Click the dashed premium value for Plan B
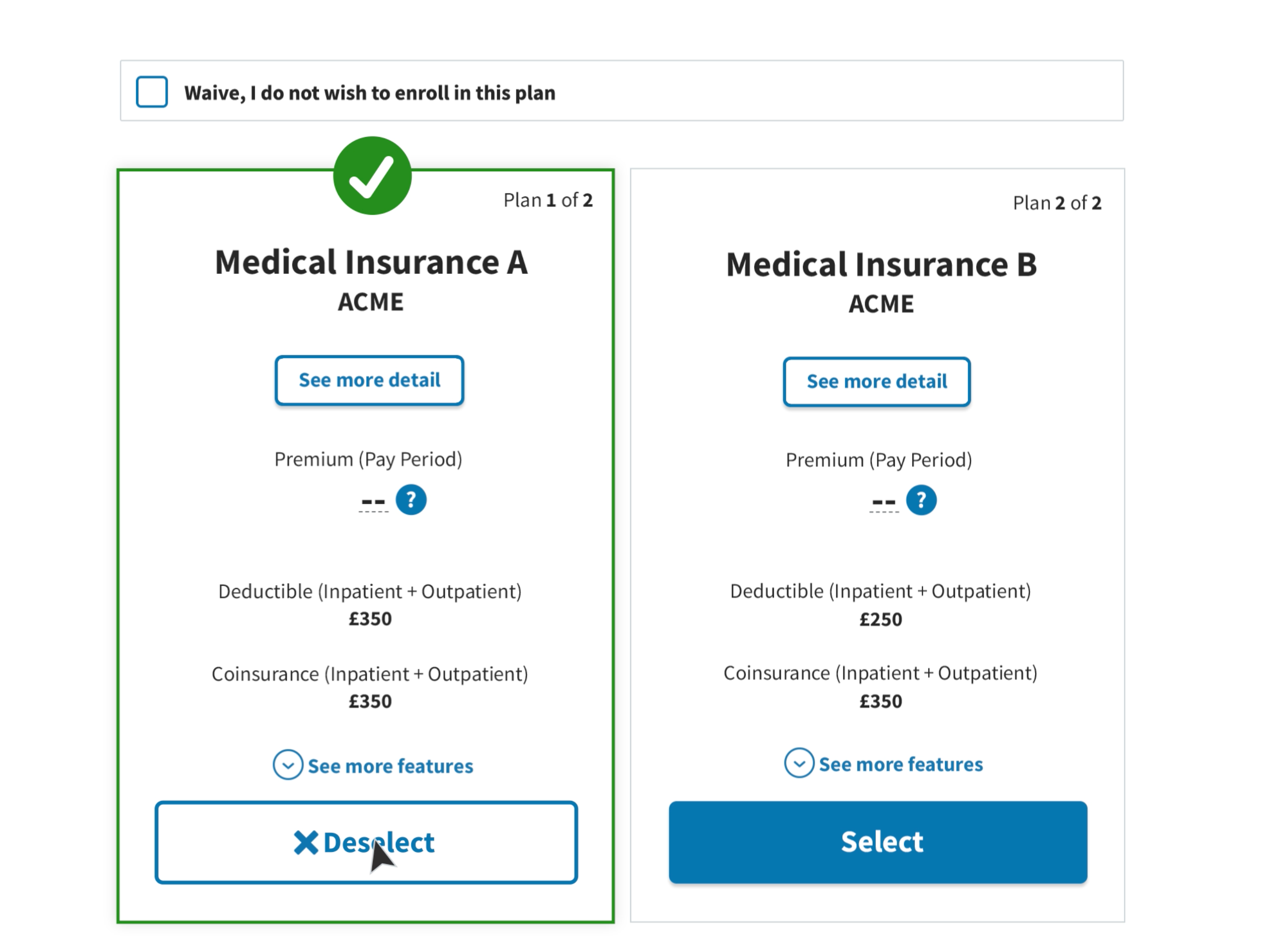1270x952 pixels. click(884, 503)
